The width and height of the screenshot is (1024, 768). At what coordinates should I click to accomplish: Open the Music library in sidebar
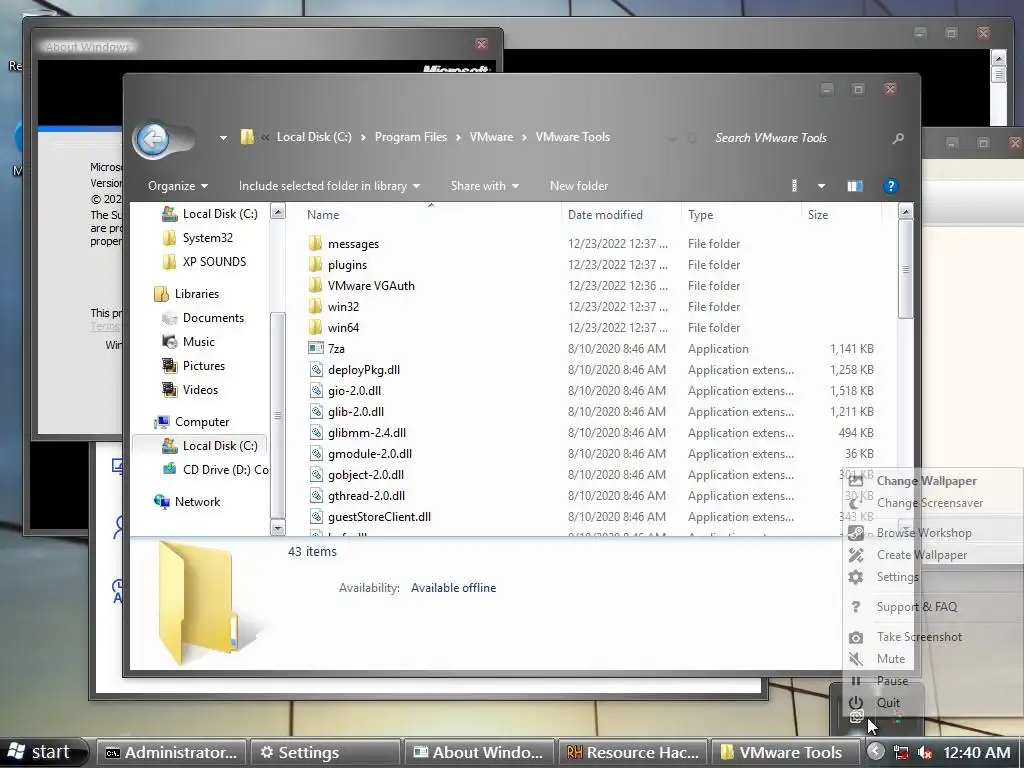199,342
